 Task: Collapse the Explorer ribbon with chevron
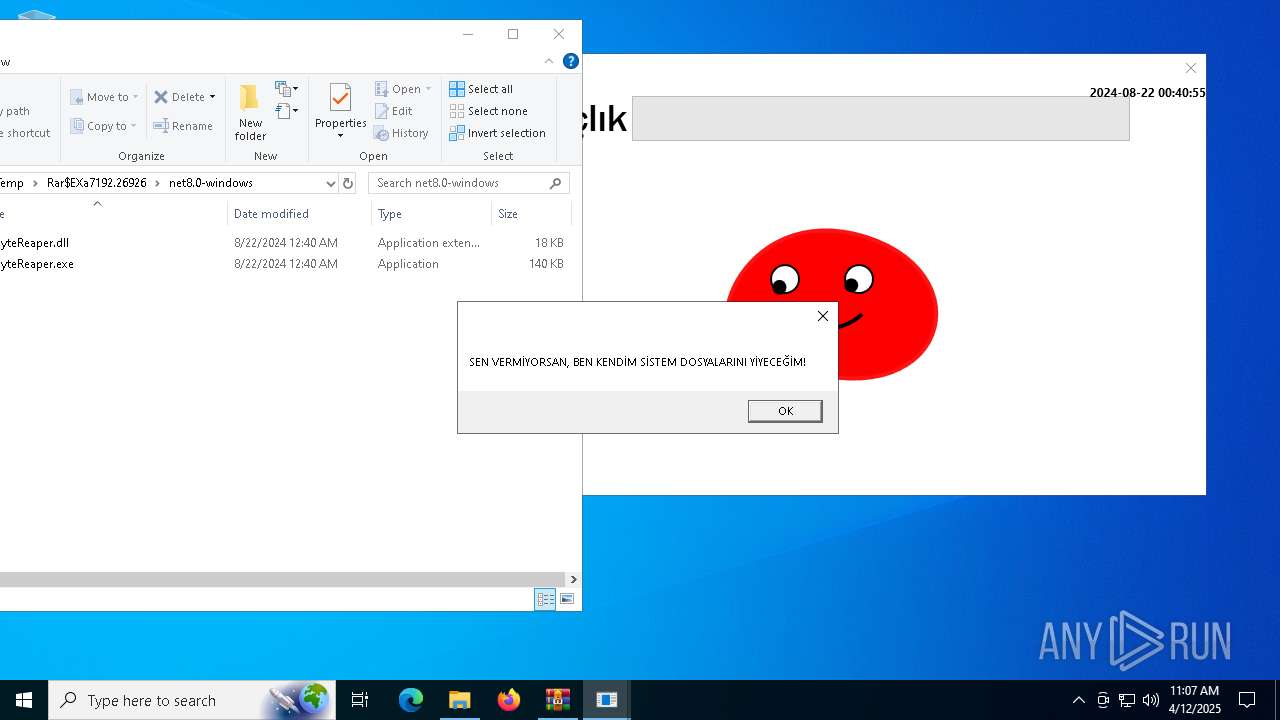coord(549,61)
